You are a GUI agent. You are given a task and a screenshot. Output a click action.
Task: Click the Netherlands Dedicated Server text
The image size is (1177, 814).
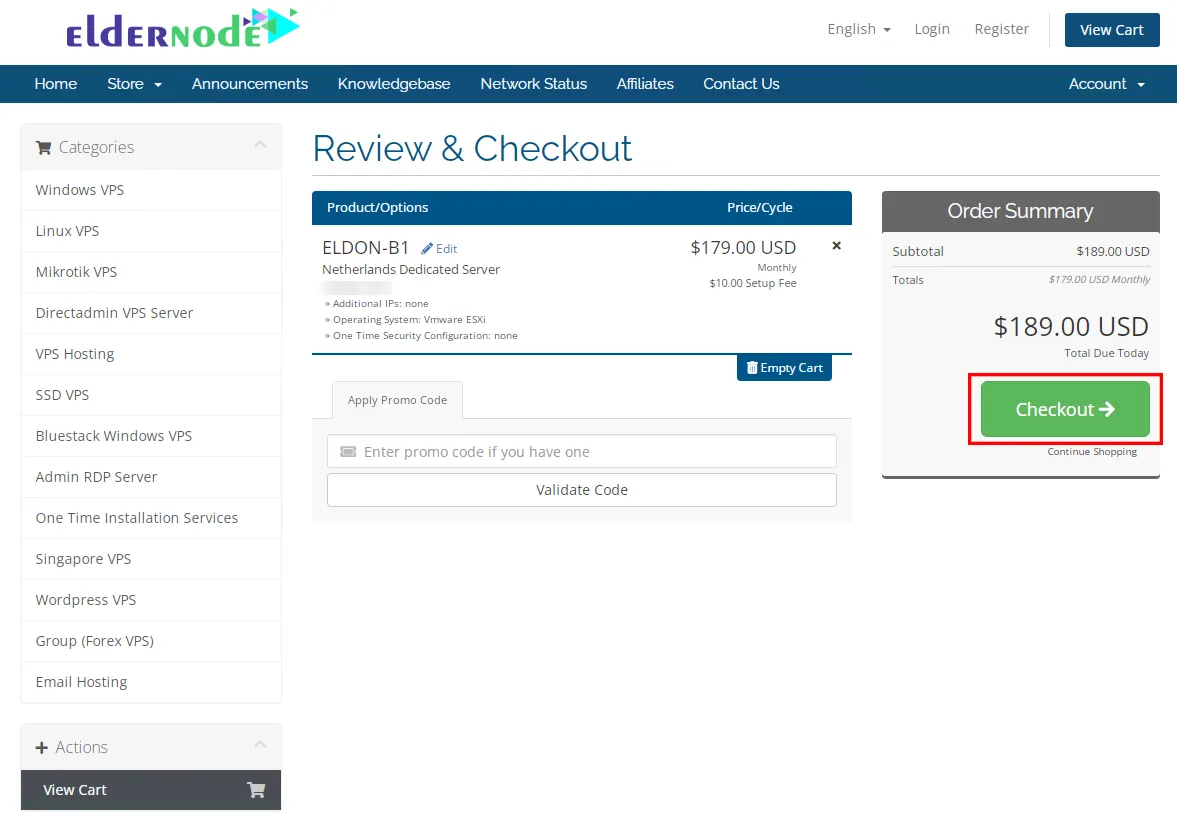click(x=411, y=270)
